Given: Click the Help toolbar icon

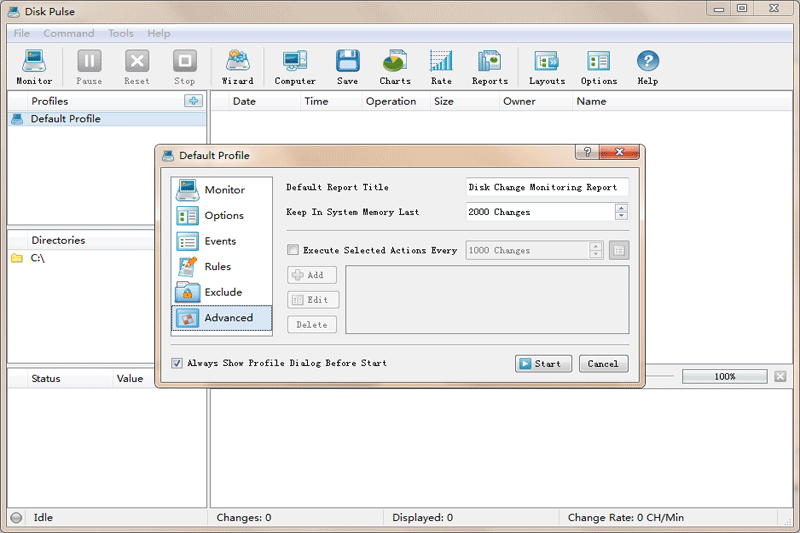Looking at the screenshot, I should click(x=648, y=67).
